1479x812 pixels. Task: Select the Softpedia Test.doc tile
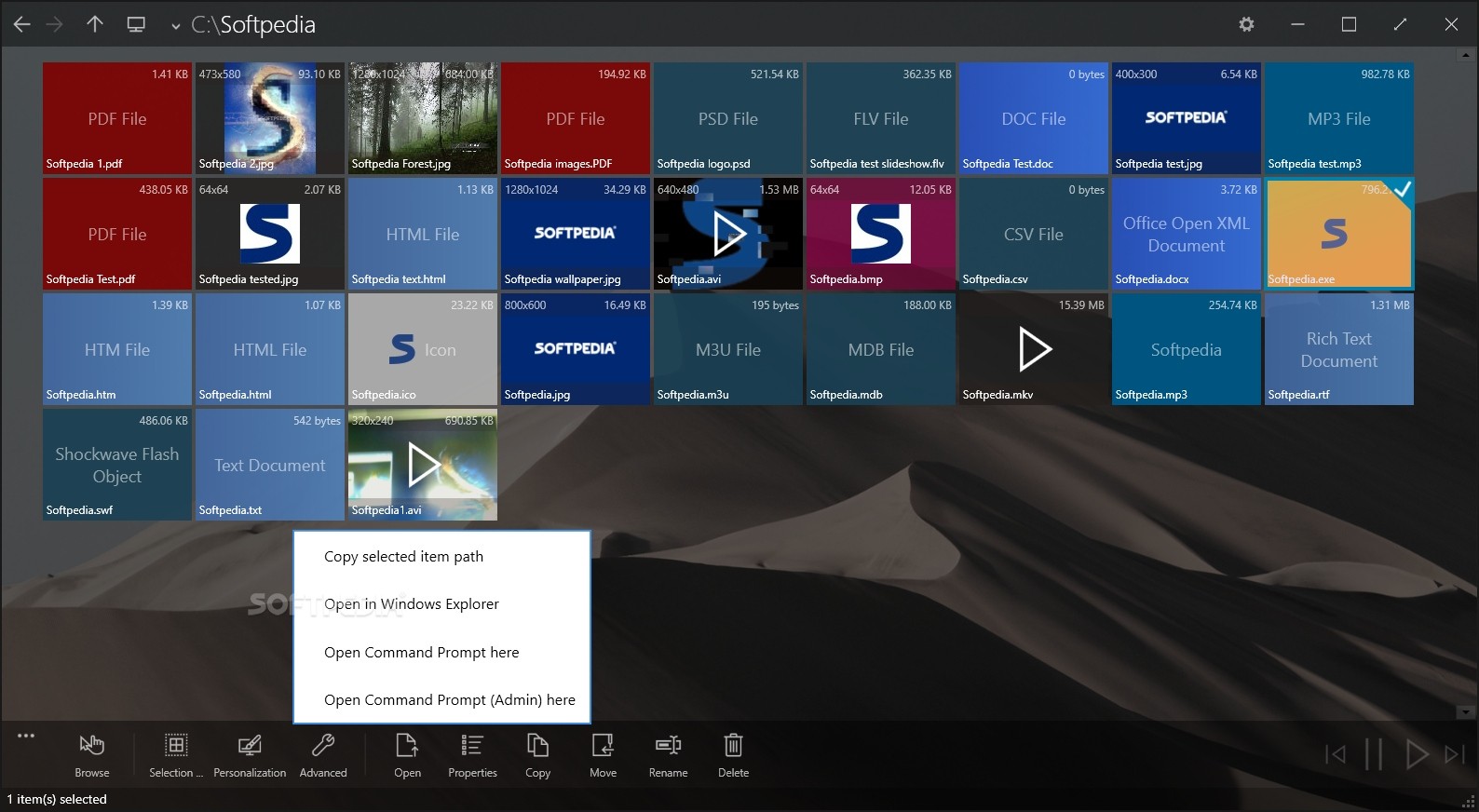click(x=1034, y=118)
